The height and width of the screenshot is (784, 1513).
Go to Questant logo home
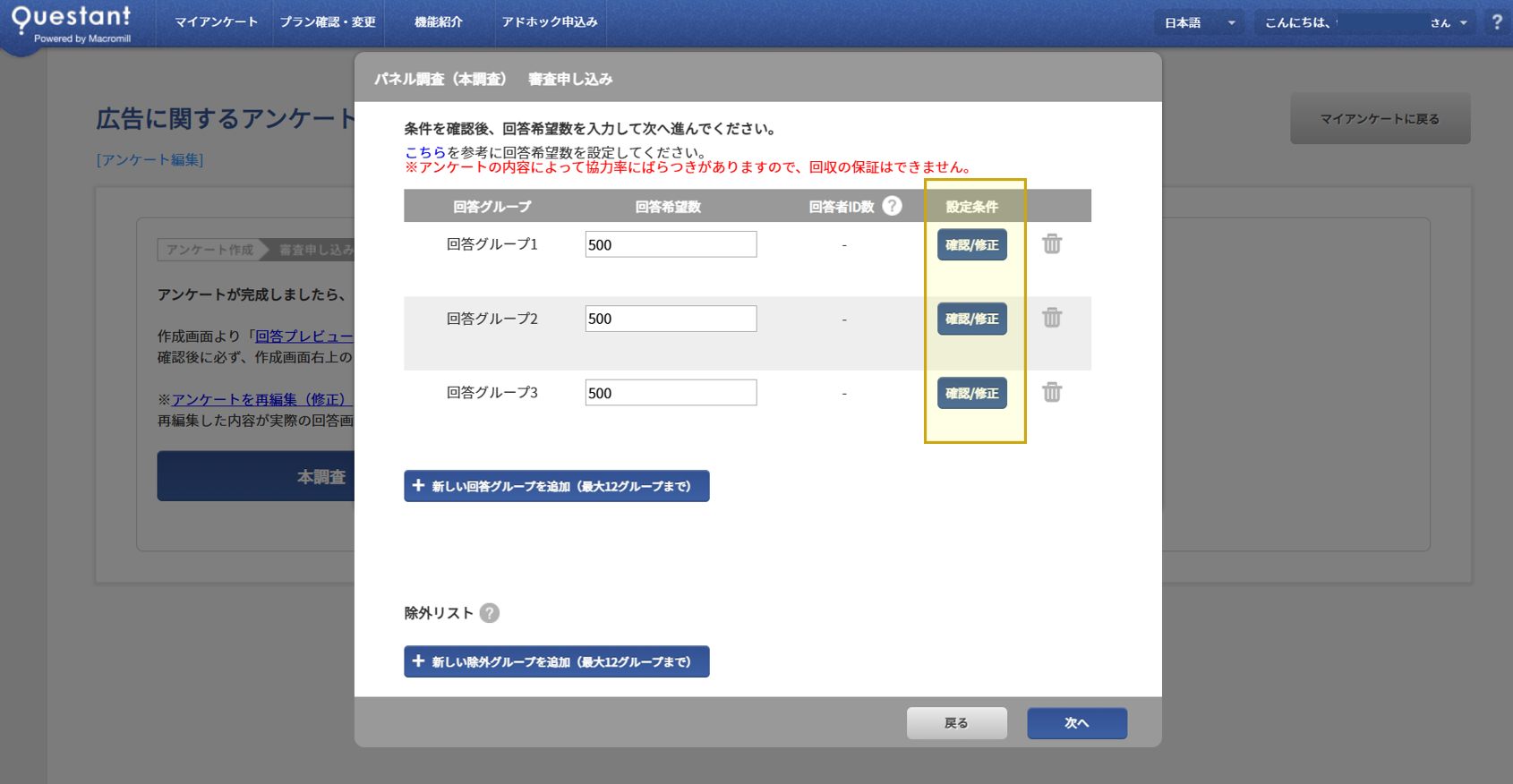point(71,23)
